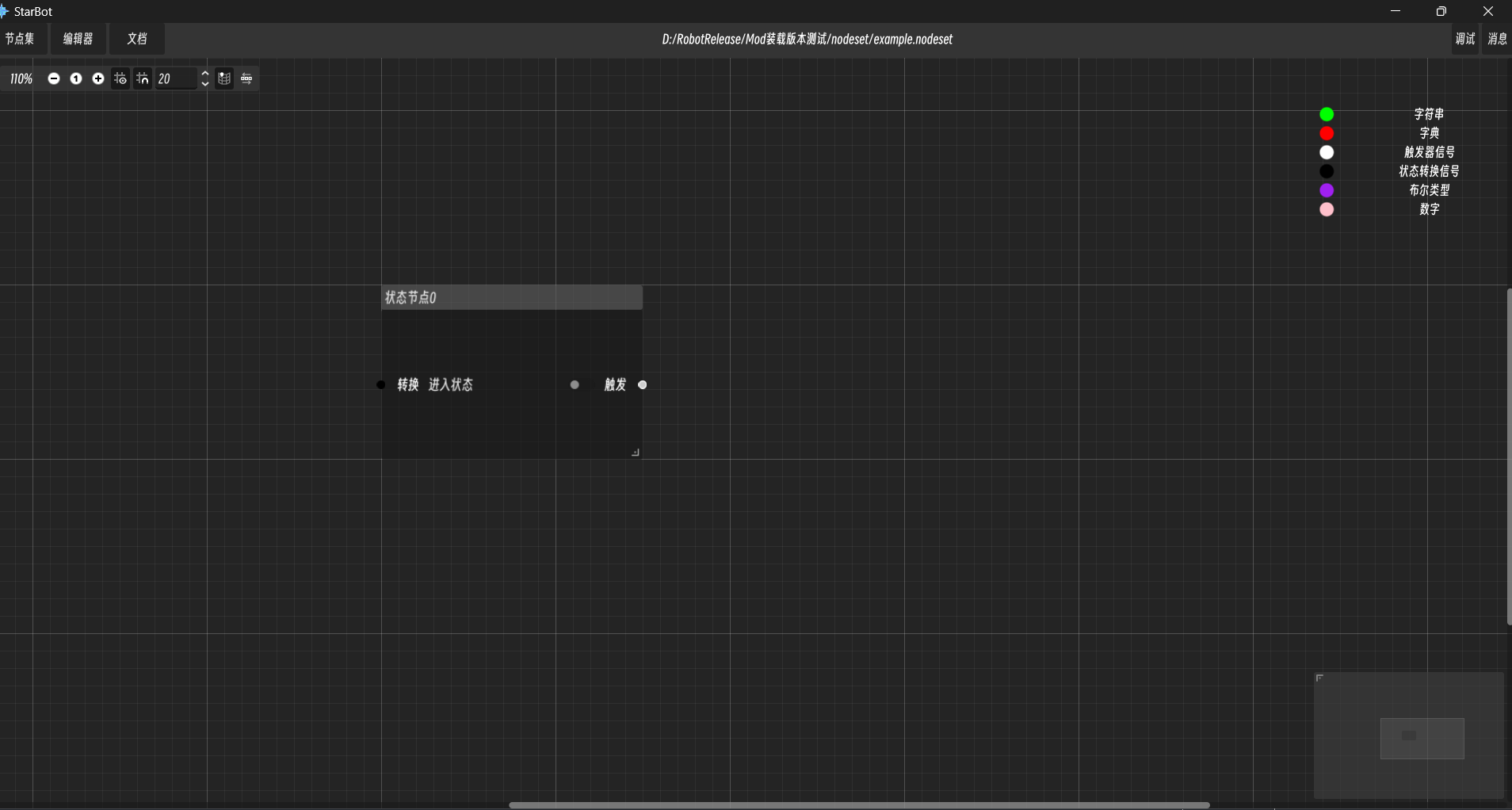
Task: Toggle the minimap icon in toolbar
Action: coord(224,78)
